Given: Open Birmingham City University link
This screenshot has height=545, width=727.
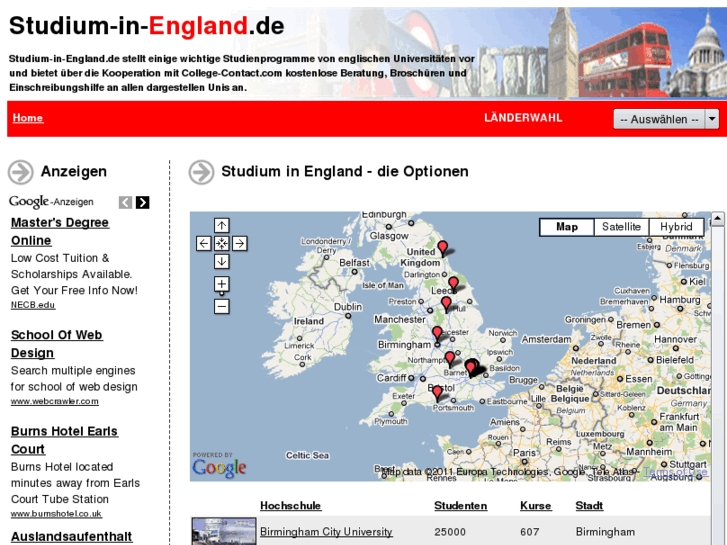Looking at the screenshot, I should click(x=326, y=532).
